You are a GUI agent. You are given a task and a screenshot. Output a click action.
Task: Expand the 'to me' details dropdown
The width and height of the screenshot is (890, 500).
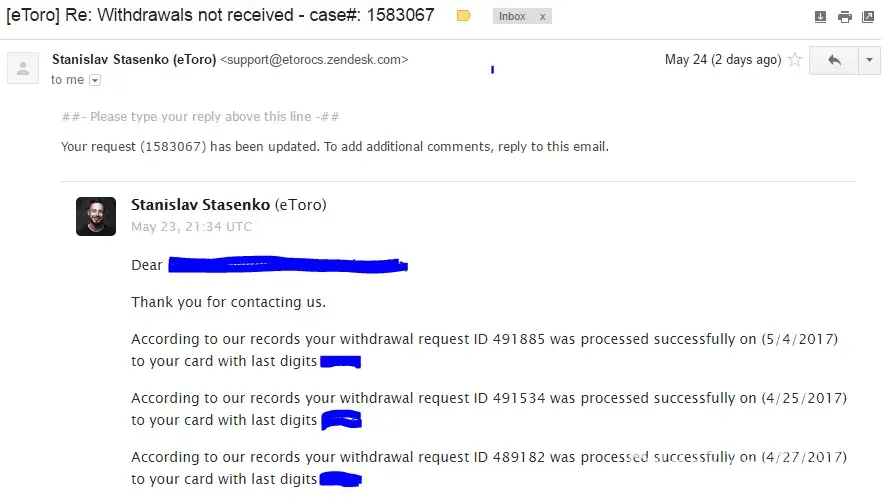[x=95, y=80]
